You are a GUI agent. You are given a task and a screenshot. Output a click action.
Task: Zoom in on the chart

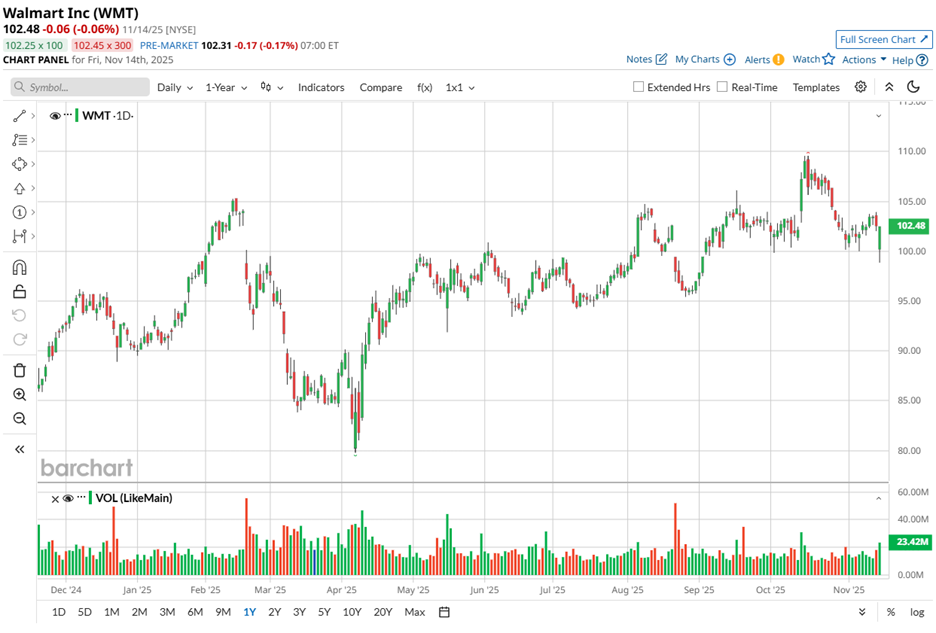[x=19, y=395]
